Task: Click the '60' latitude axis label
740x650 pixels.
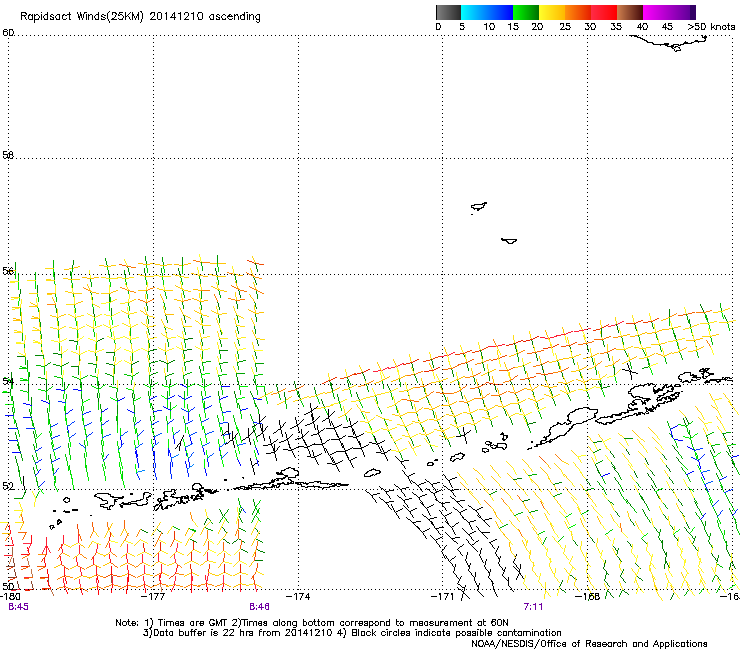Action: (x=8, y=33)
